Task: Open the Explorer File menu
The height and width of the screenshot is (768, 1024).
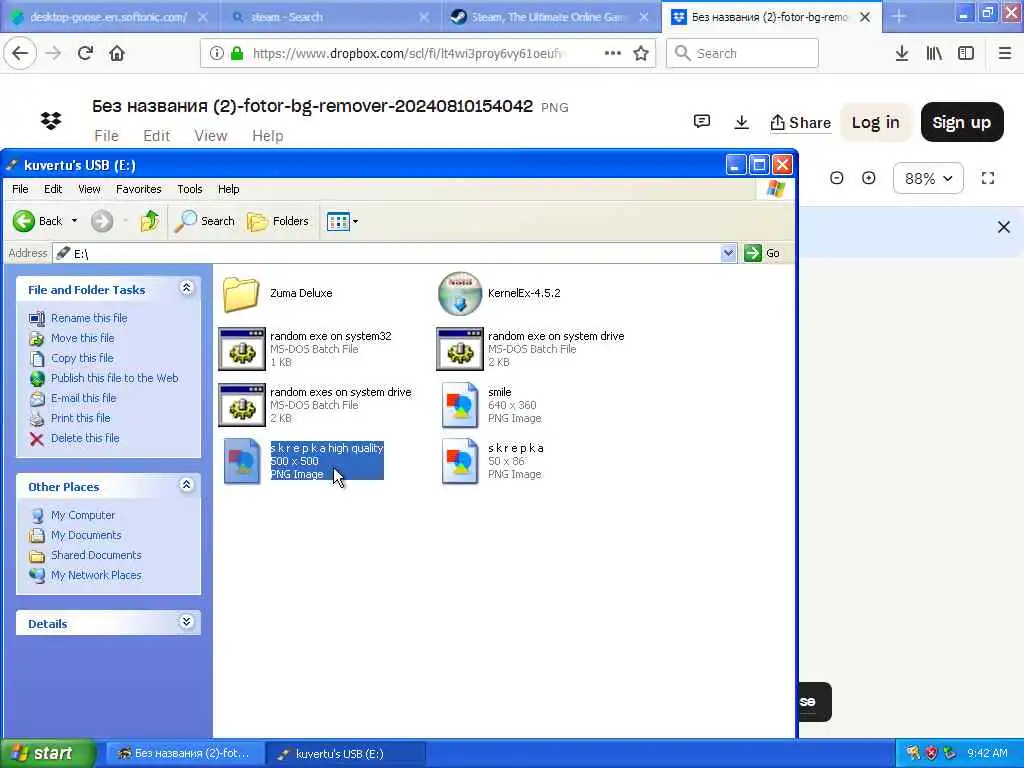Action: [x=20, y=189]
